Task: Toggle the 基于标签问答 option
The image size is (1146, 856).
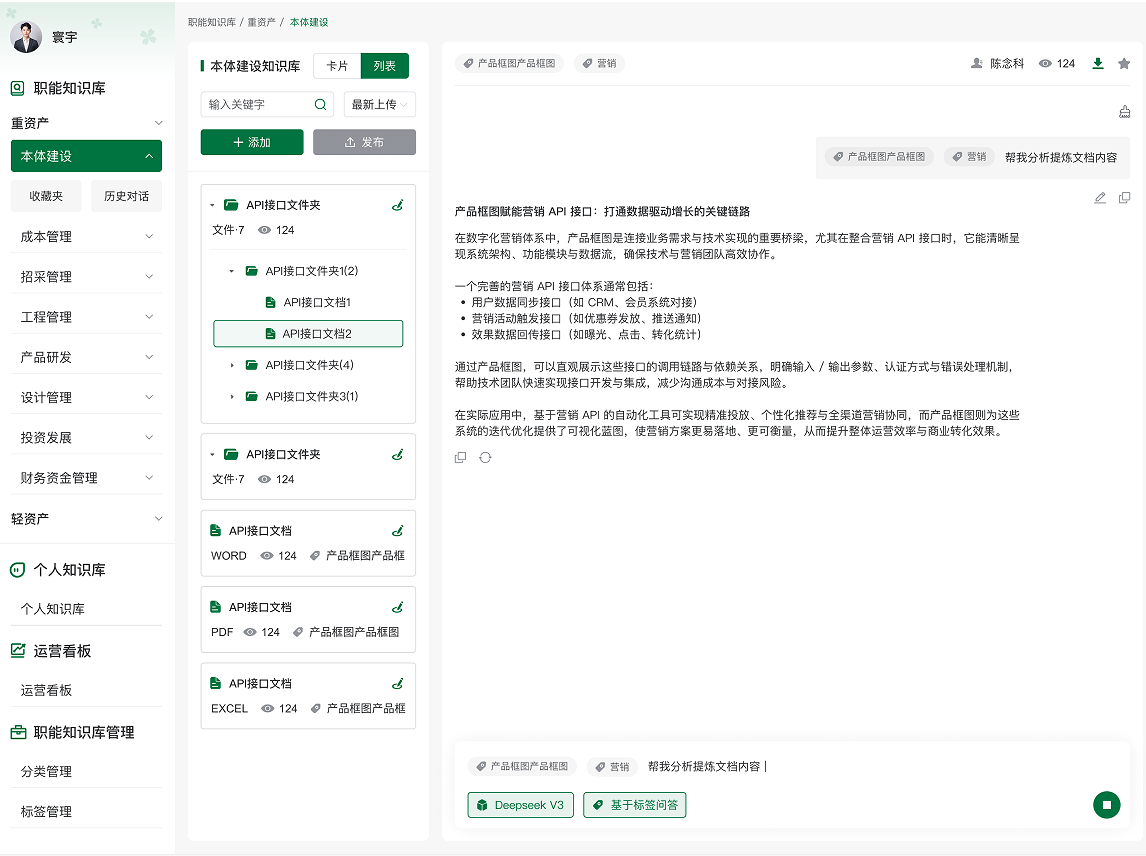Action: [634, 805]
